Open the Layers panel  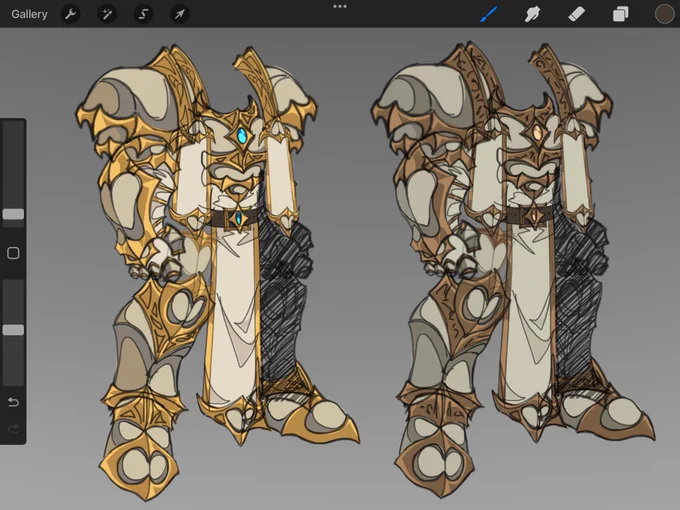click(621, 14)
